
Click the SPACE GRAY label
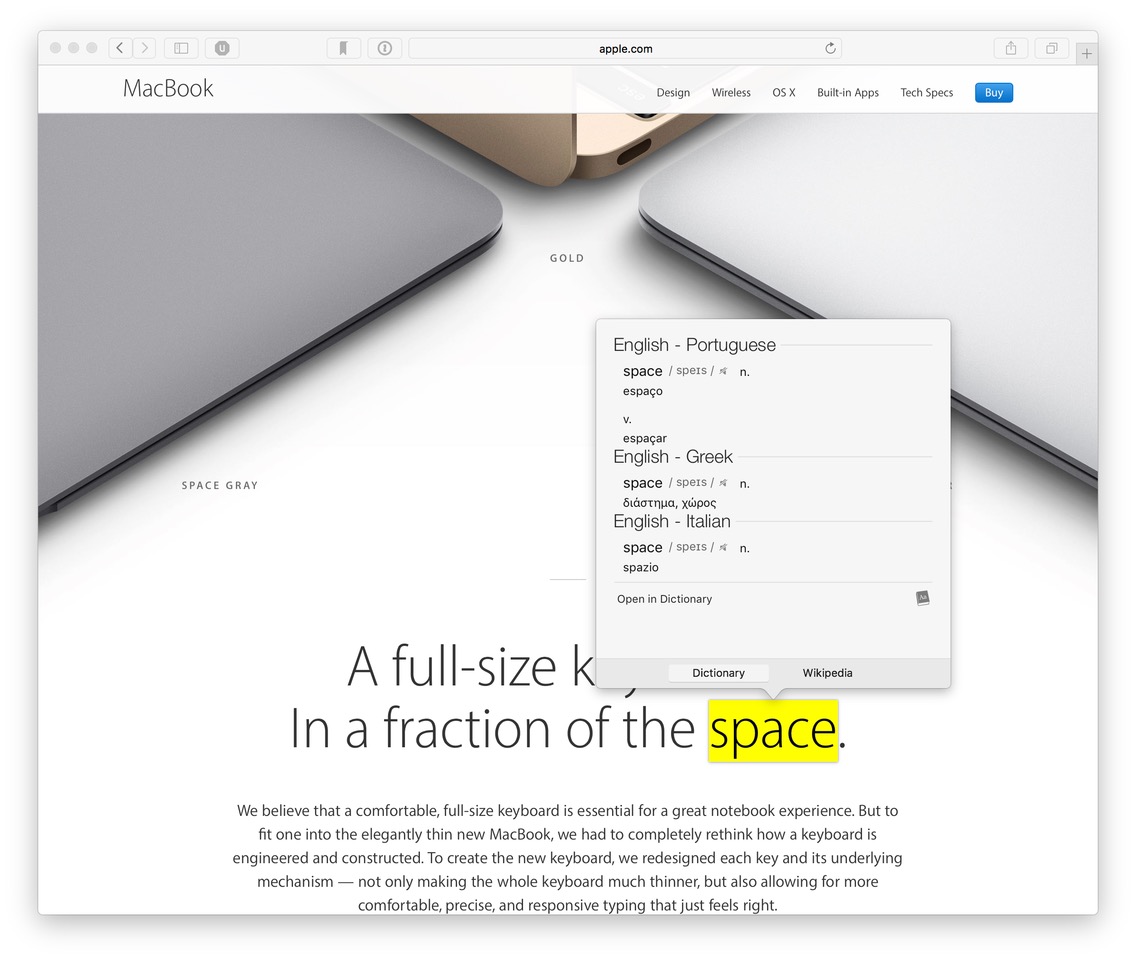click(x=220, y=485)
